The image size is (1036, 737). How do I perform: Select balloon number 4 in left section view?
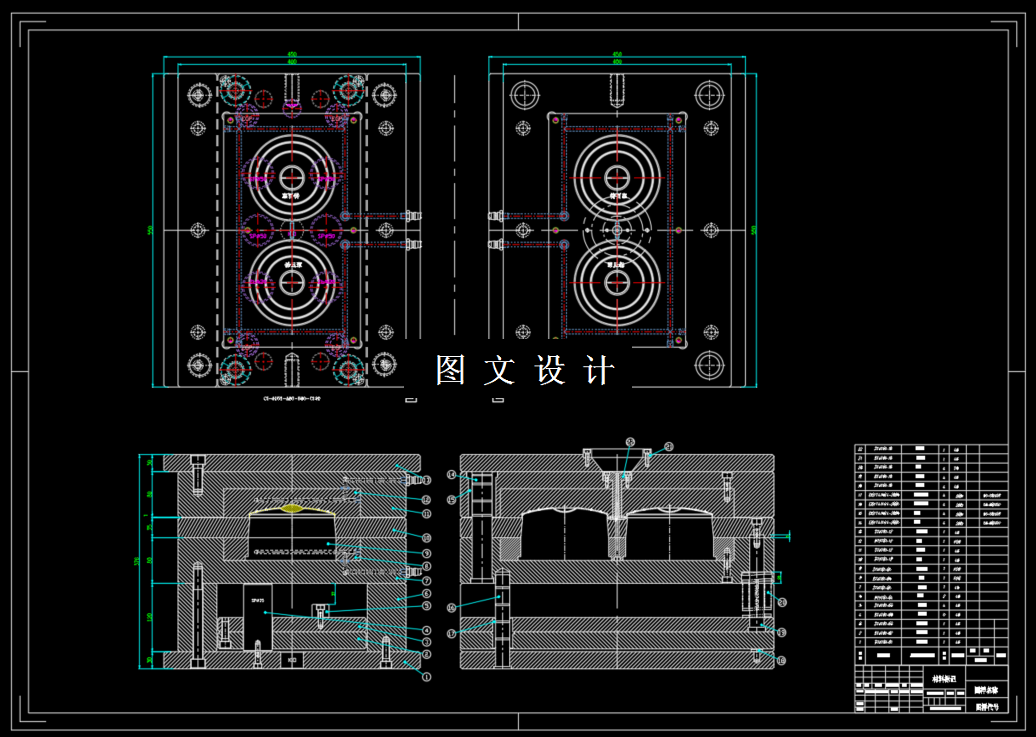click(427, 631)
